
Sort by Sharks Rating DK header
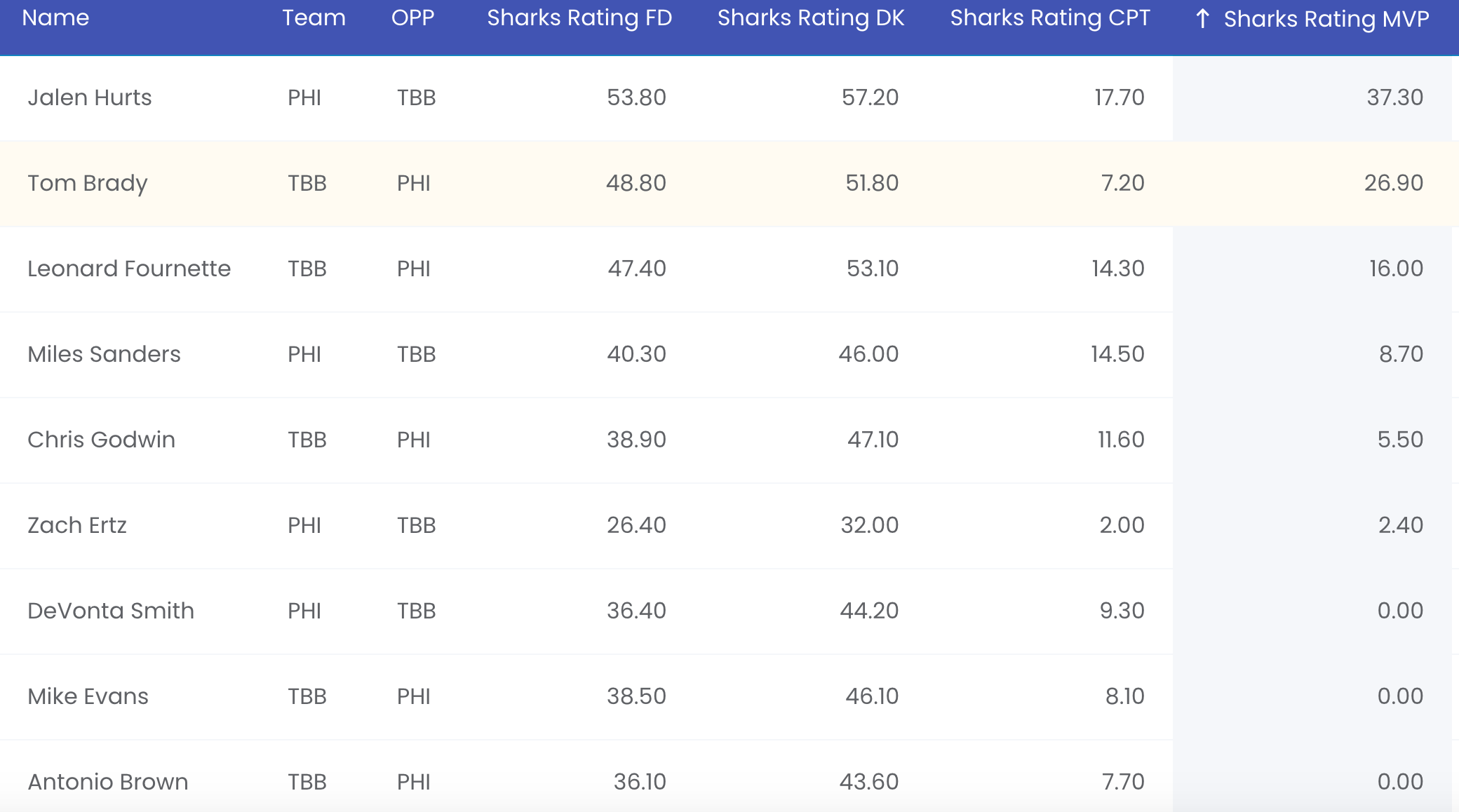coord(811,18)
